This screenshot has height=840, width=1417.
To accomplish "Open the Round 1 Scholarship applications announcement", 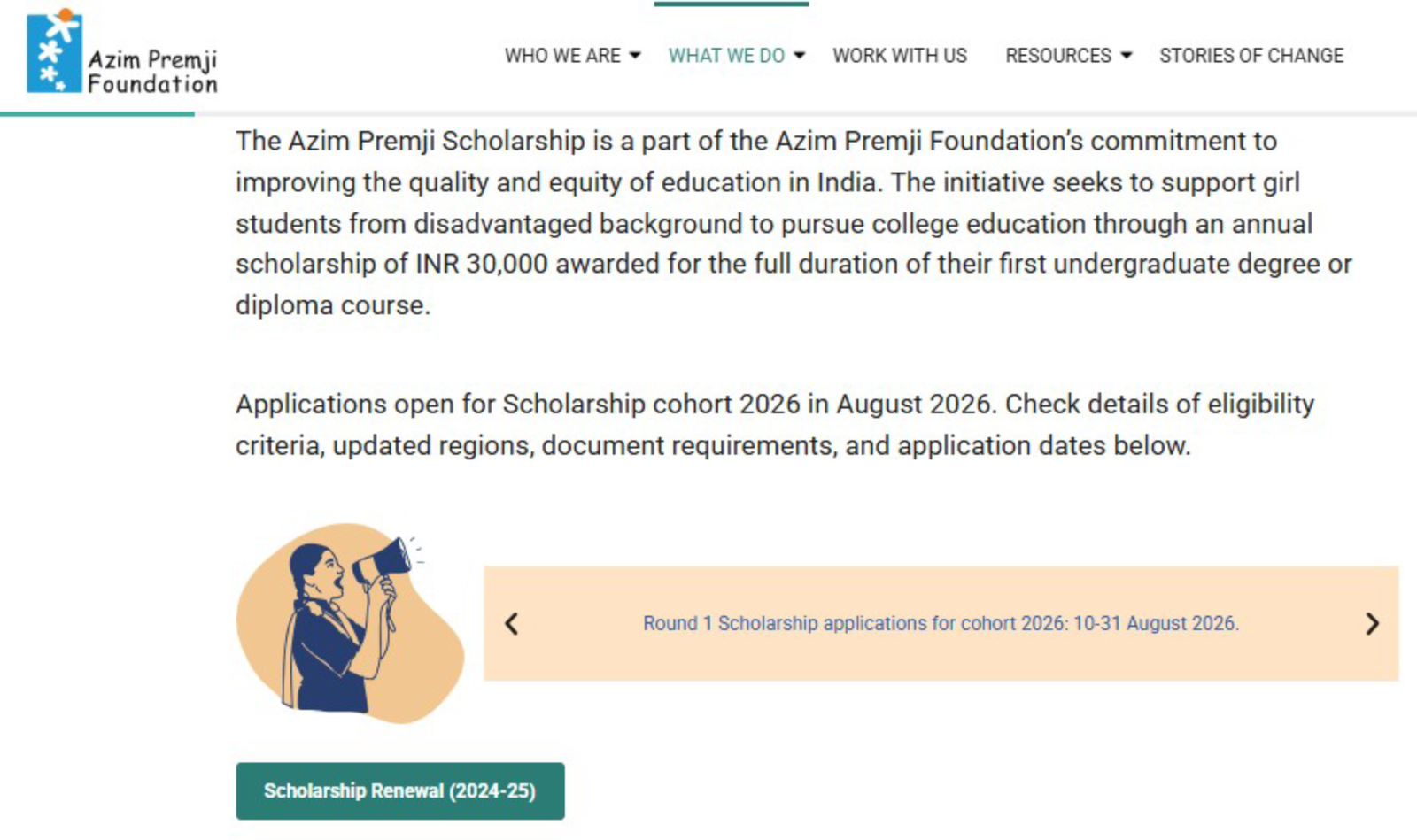I will [941, 623].
